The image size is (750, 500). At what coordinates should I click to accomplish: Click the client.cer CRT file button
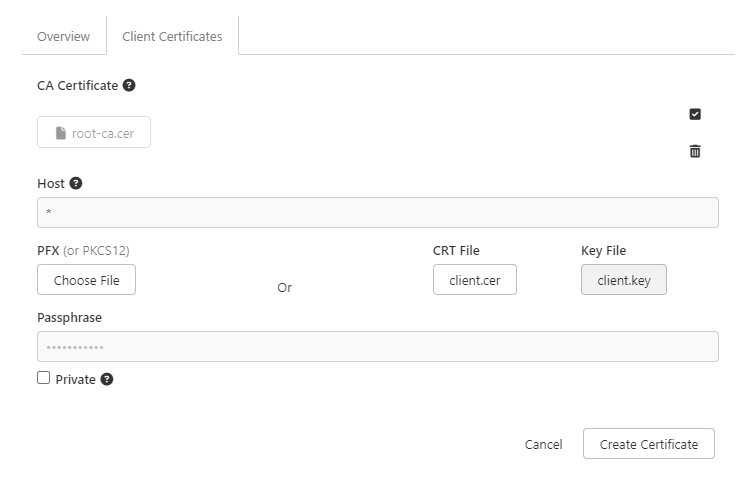[x=475, y=280]
